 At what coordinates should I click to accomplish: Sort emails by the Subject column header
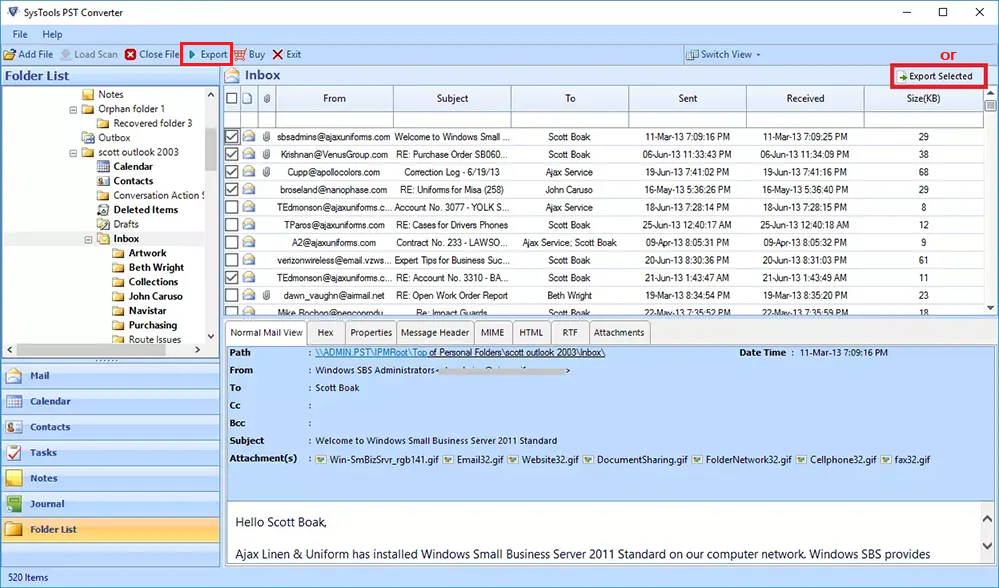452,99
